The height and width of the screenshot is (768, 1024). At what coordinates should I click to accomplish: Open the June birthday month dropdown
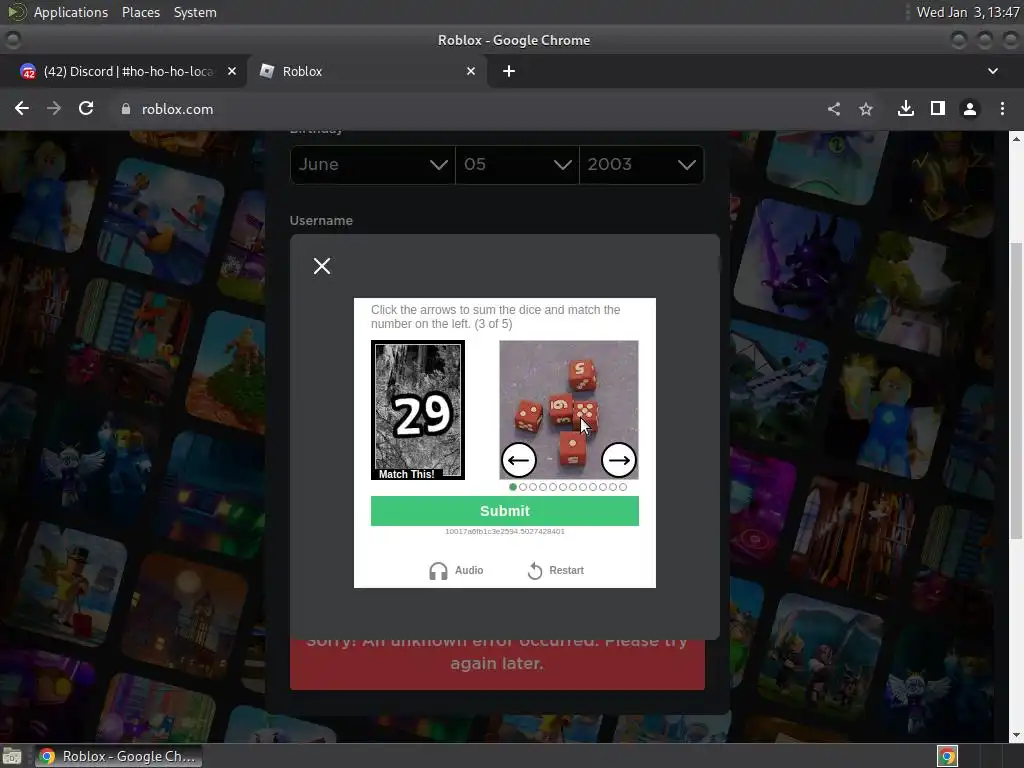point(373,165)
